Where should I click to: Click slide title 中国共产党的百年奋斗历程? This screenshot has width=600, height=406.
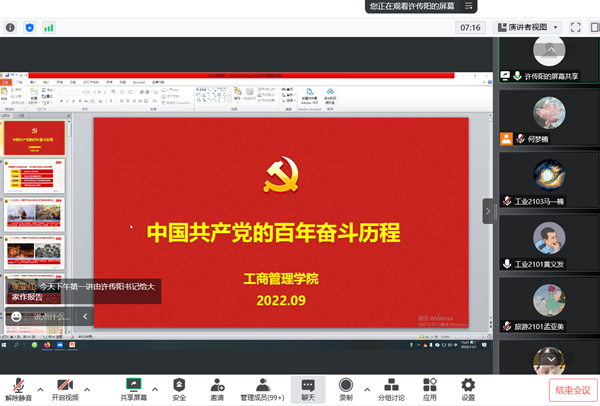274,232
